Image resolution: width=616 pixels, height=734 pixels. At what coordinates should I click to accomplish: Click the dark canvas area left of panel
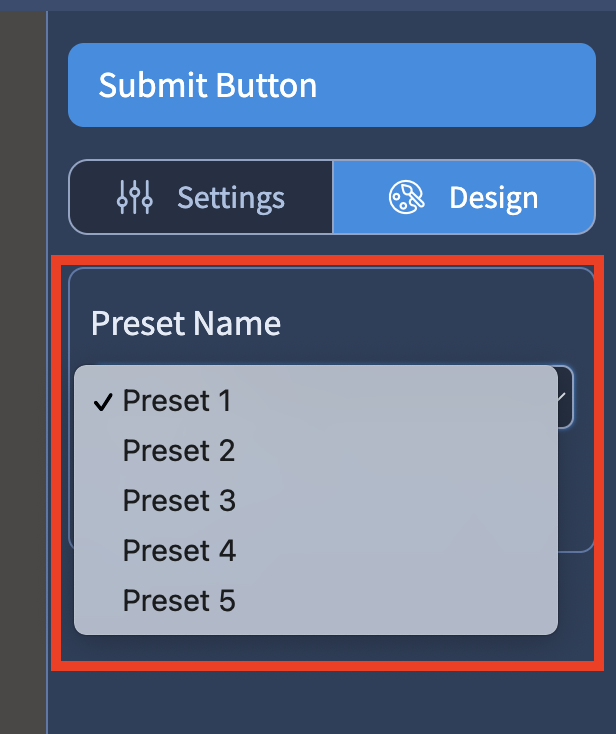pyautogui.click(x=23, y=372)
